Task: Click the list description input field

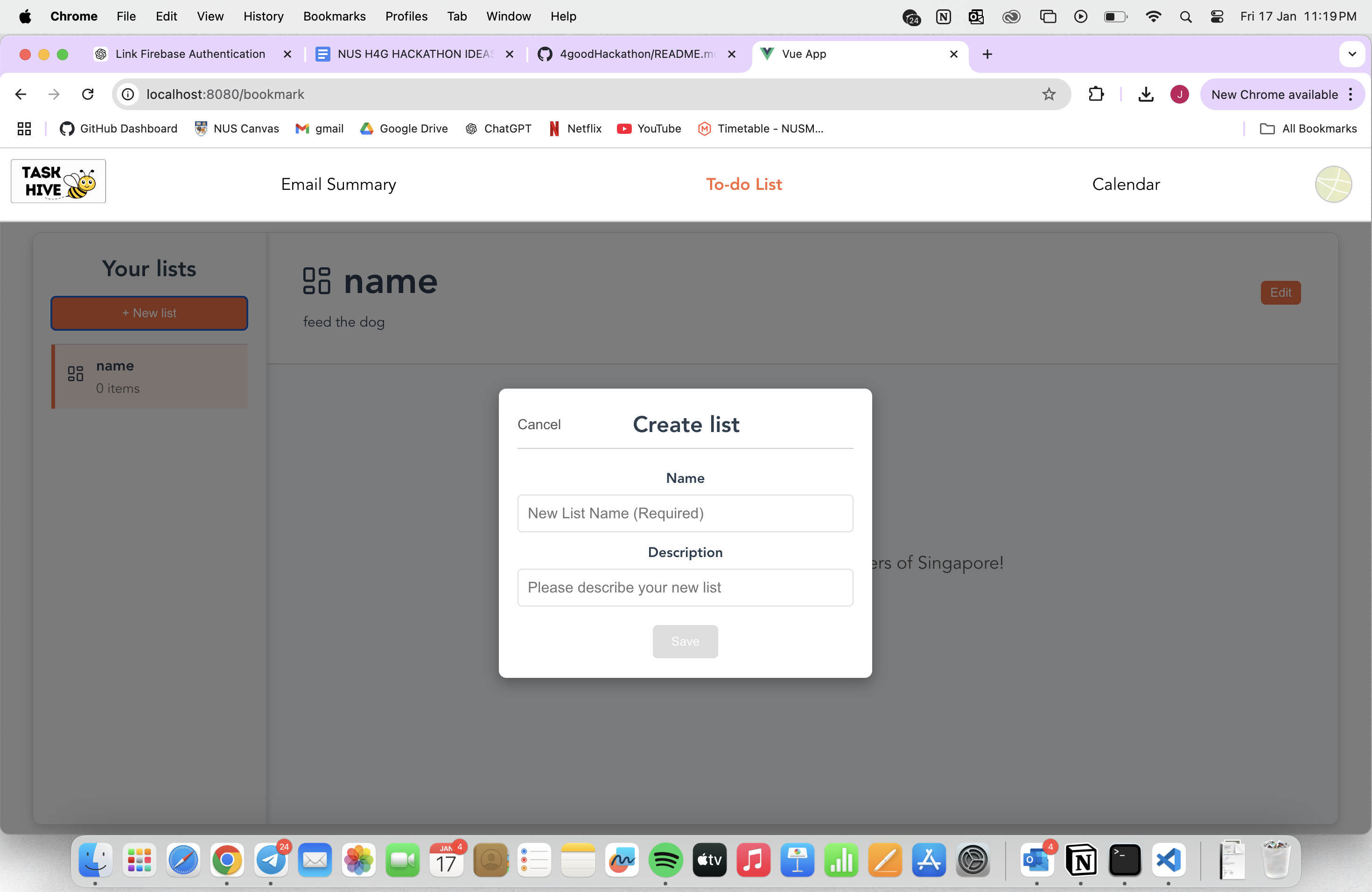Action: point(685,588)
